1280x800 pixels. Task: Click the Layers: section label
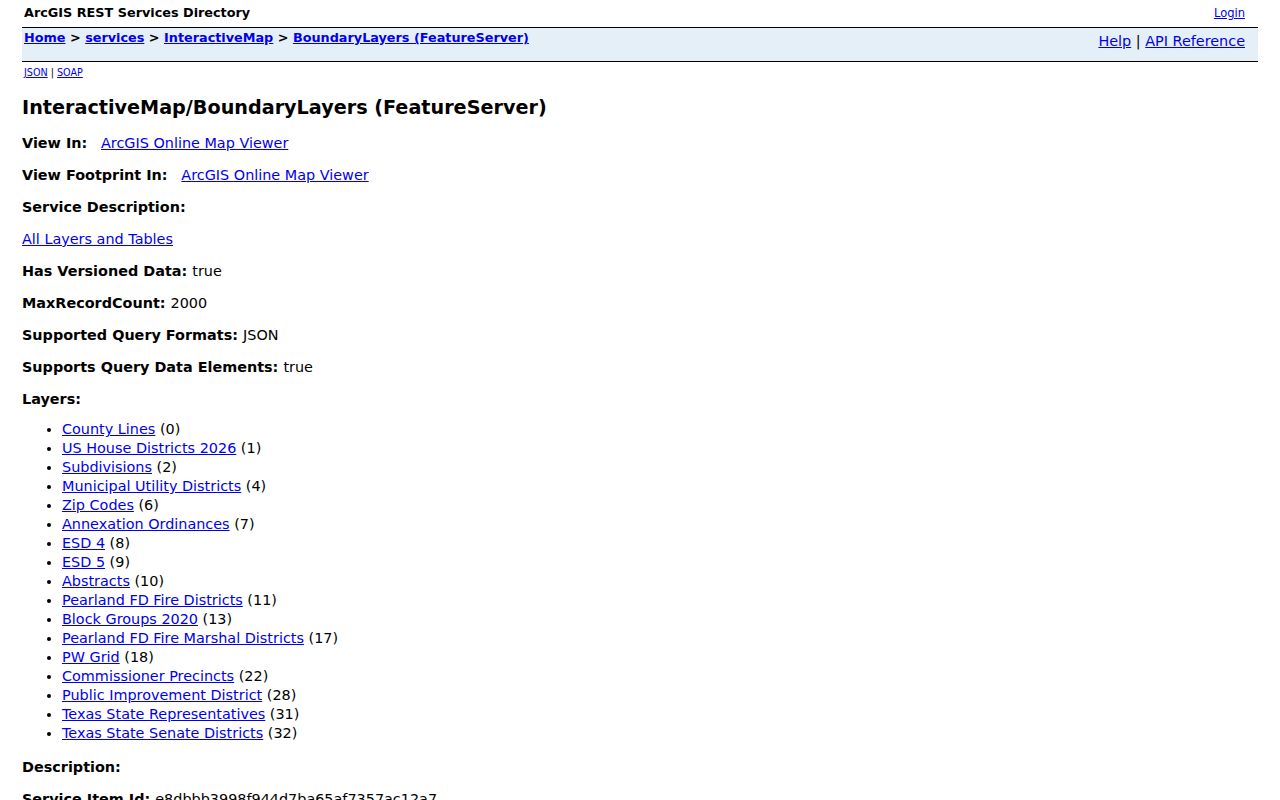[51, 399]
